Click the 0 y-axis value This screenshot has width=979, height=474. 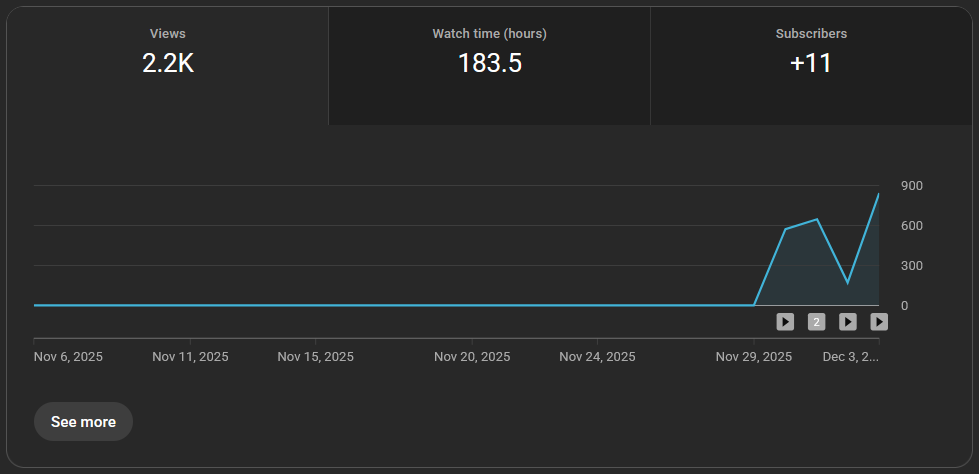coord(905,305)
